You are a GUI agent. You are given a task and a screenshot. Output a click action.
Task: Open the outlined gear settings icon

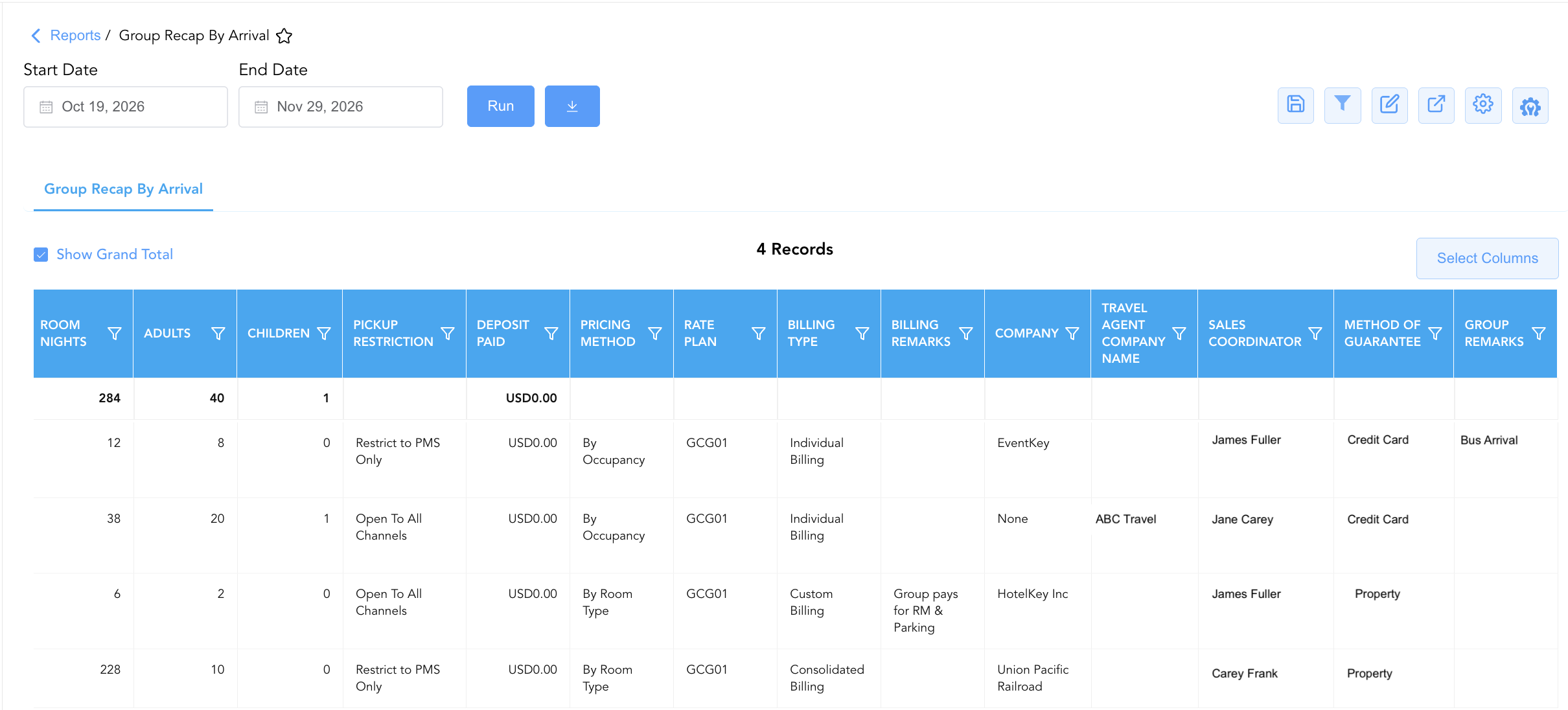[1483, 105]
